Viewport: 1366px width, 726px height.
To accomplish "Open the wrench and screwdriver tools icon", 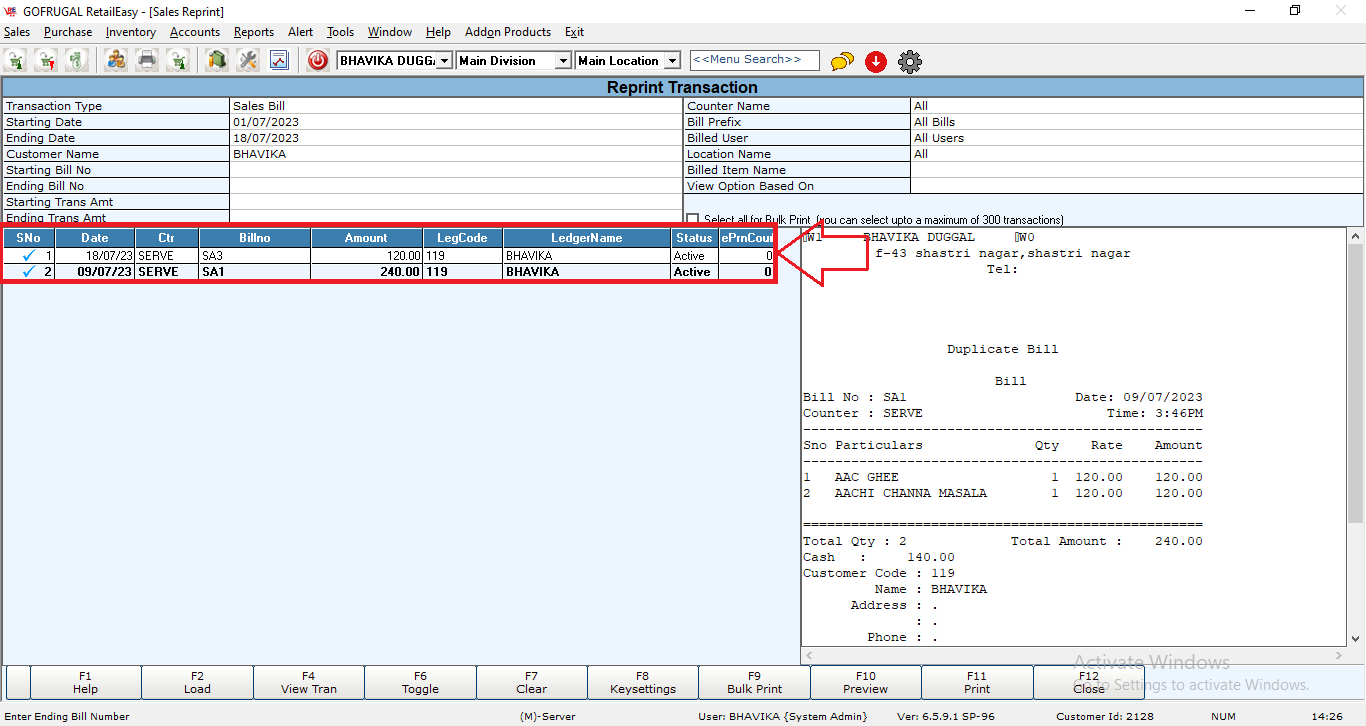I will (247, 61).
